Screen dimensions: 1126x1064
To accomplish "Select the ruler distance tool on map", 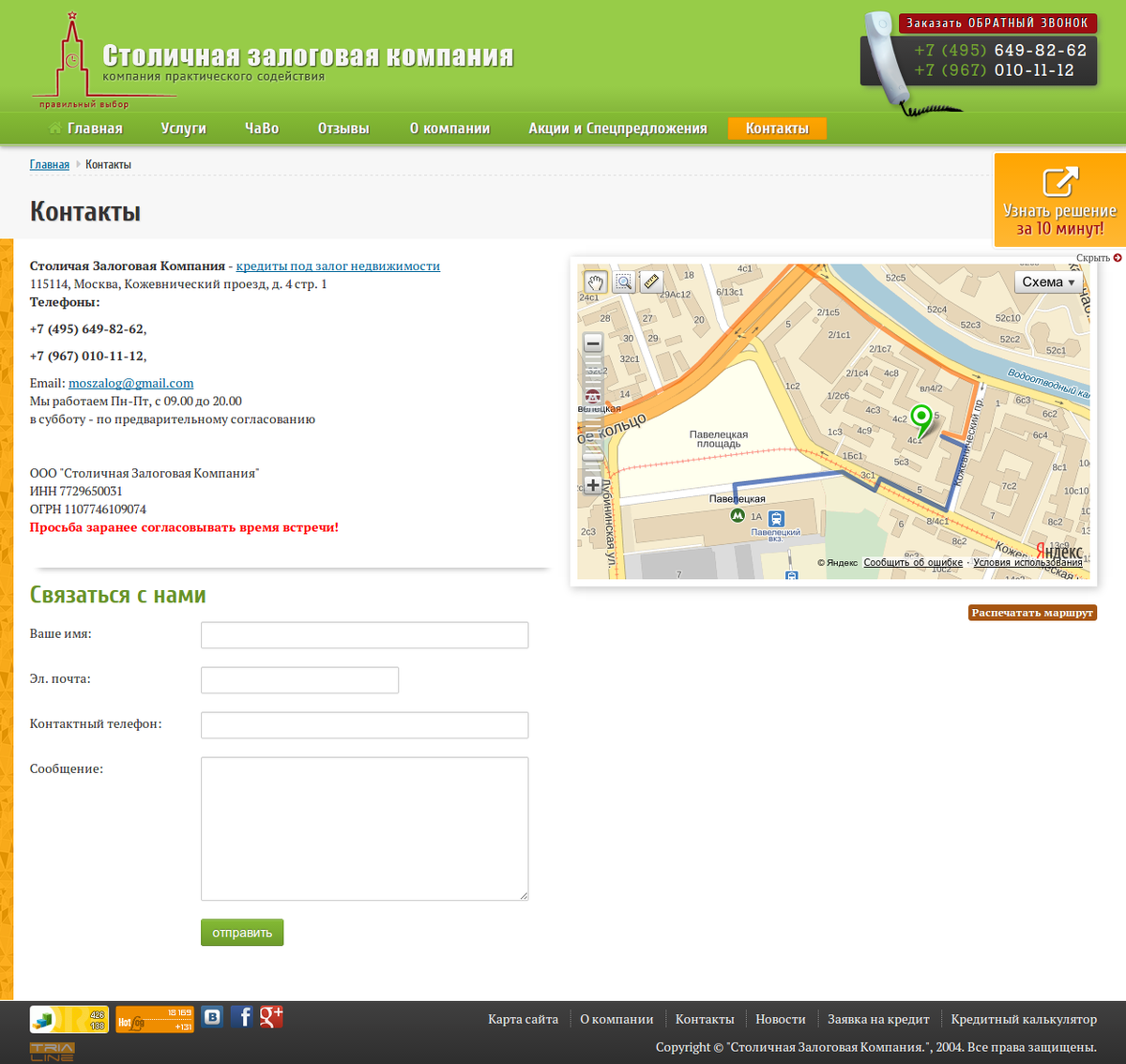I will click(x=651, y=282).
